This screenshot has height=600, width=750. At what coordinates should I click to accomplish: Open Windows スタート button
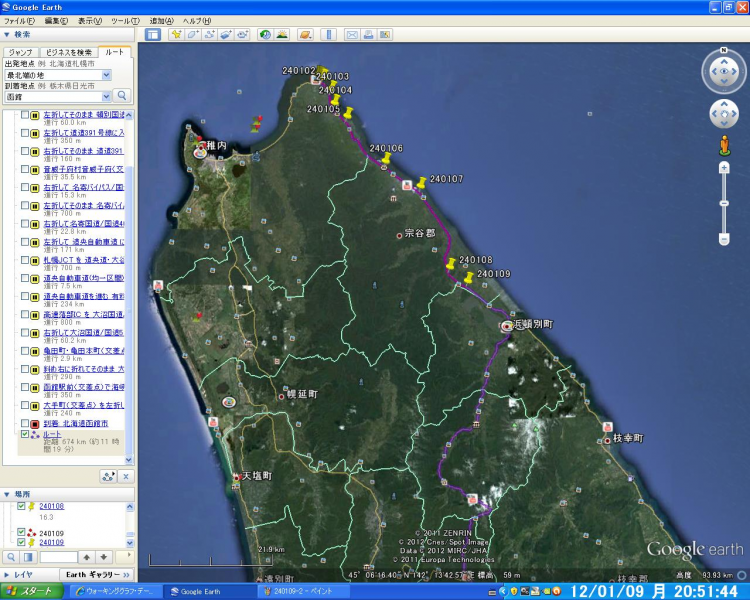coord(32,591)
